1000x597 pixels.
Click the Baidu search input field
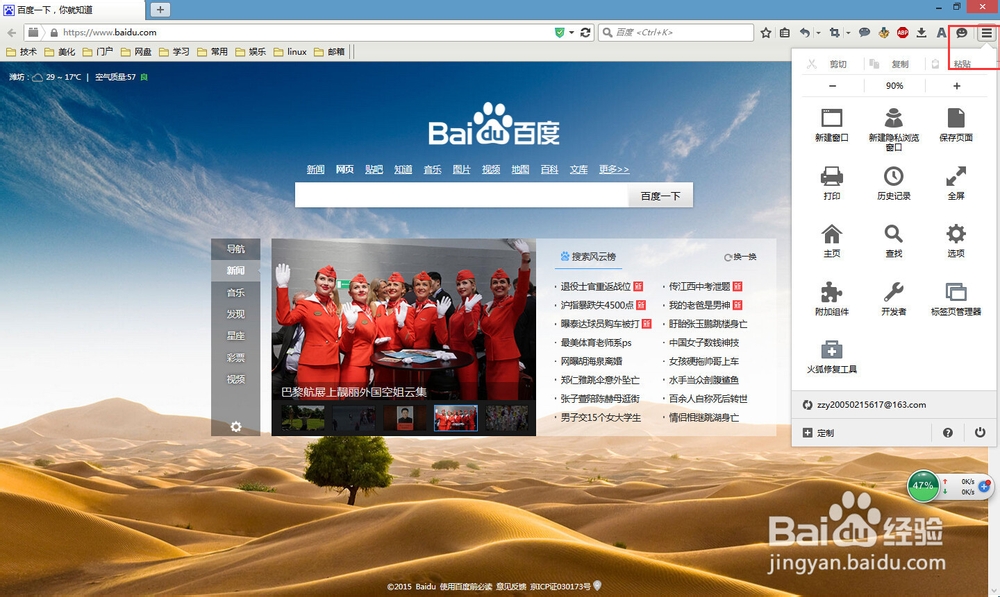(x=461, y=196)
